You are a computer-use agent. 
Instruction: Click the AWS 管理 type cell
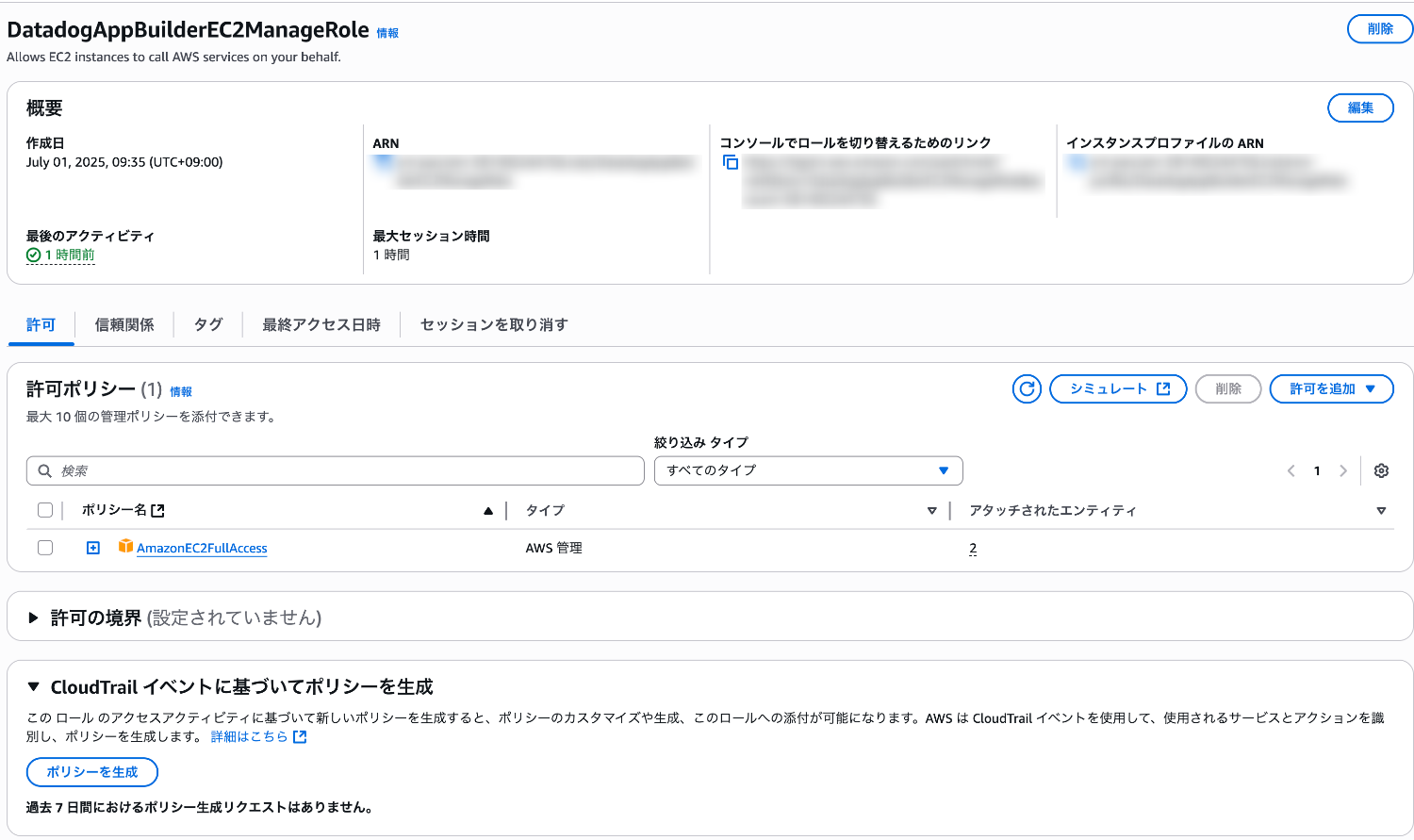(554, 548)
